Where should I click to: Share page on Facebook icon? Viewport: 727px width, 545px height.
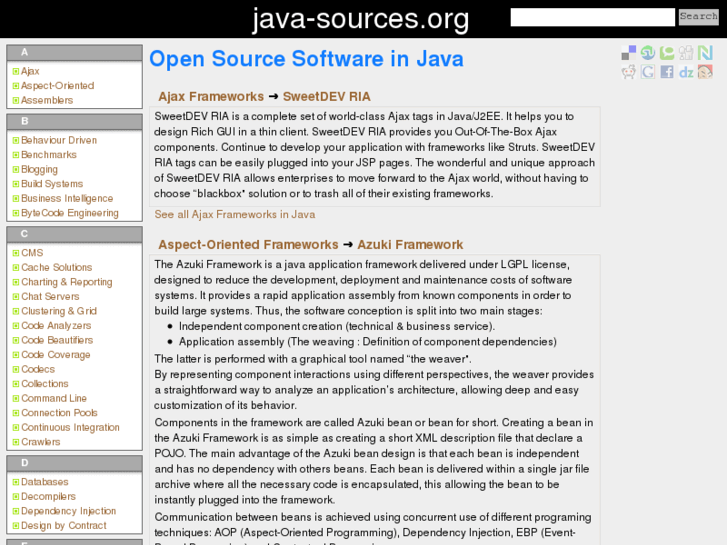(x=667, y=71)
